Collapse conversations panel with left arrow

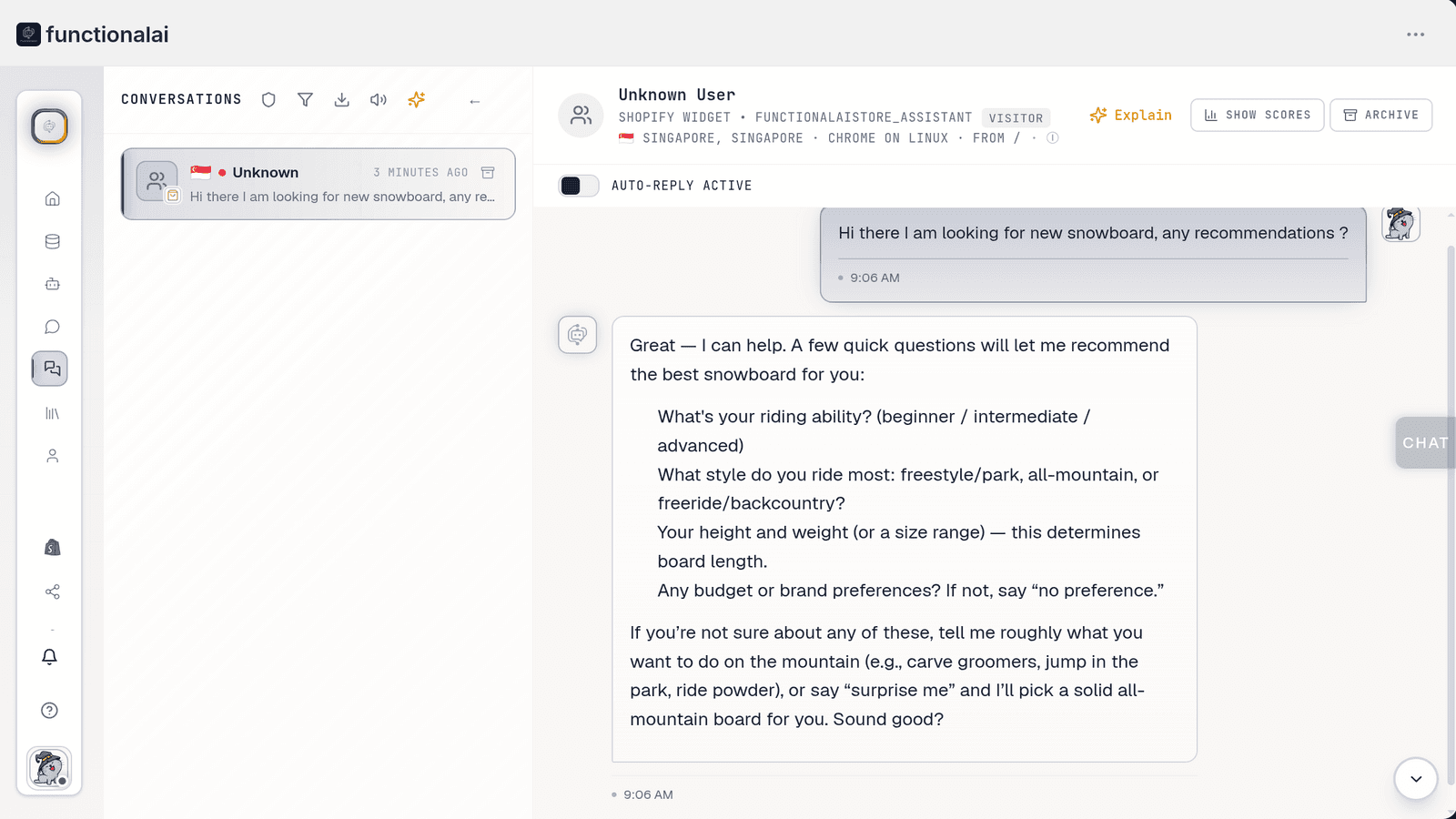(474, 101)
